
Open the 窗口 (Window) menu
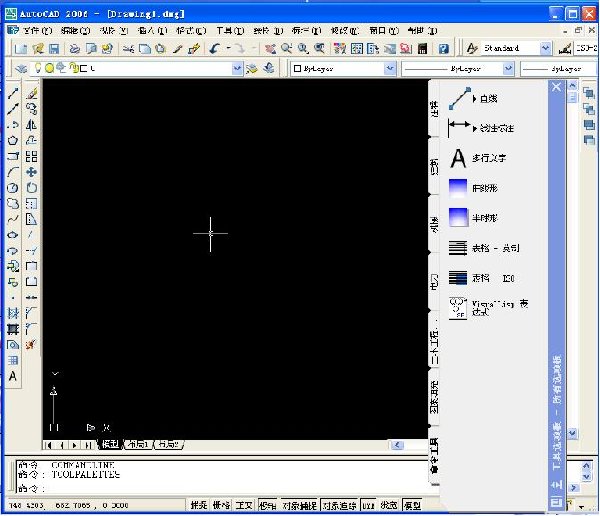[384, 30]
